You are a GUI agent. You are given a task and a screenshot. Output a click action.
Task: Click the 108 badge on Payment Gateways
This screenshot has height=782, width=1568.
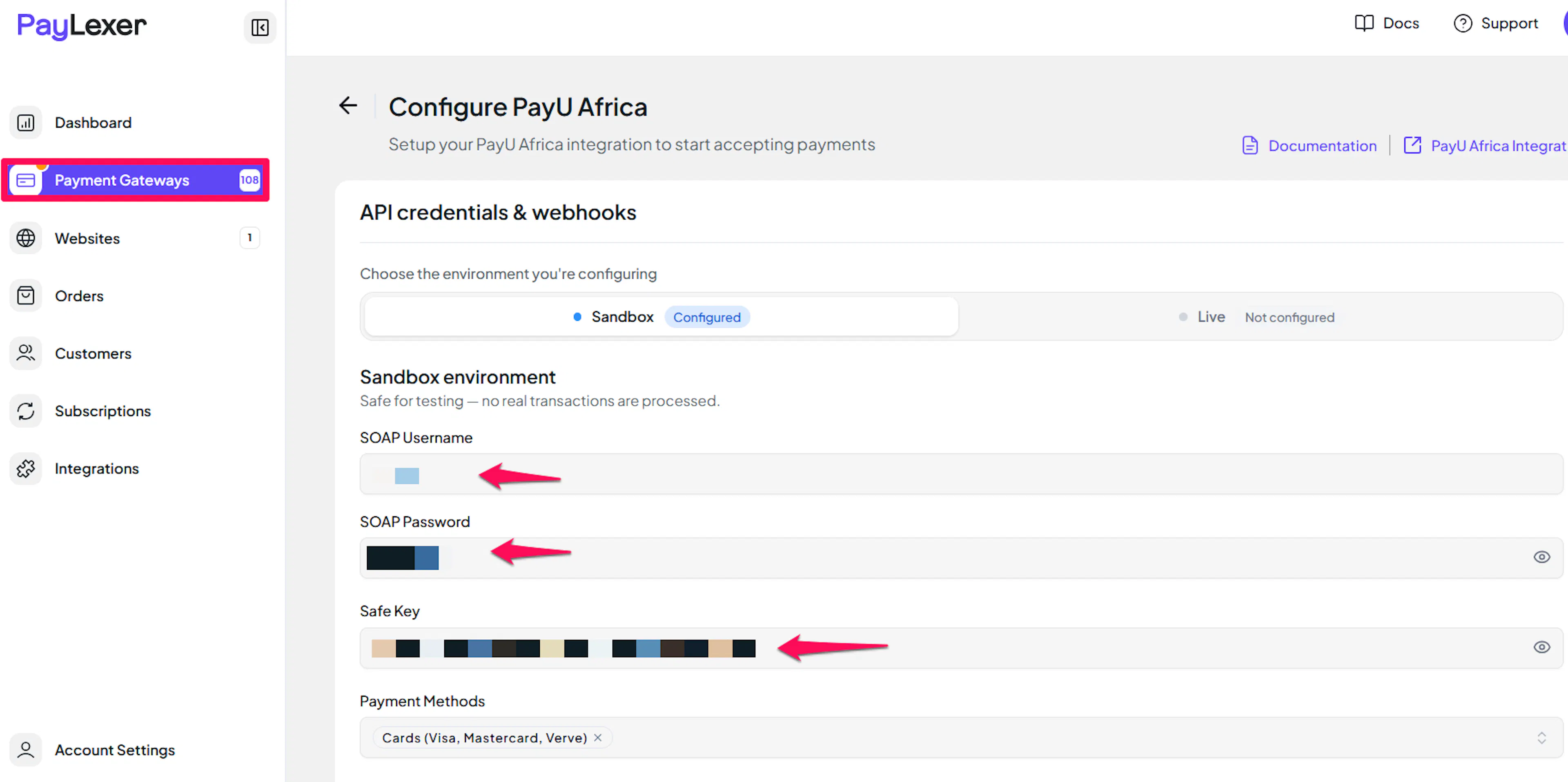(249, 180)
